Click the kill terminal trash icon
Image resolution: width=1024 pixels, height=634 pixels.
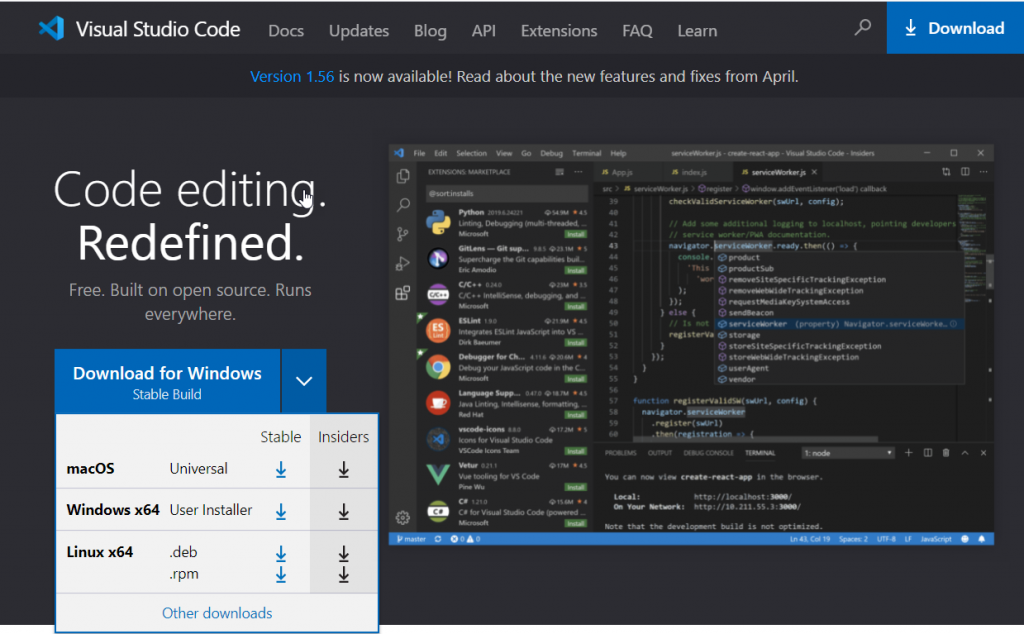946,452
